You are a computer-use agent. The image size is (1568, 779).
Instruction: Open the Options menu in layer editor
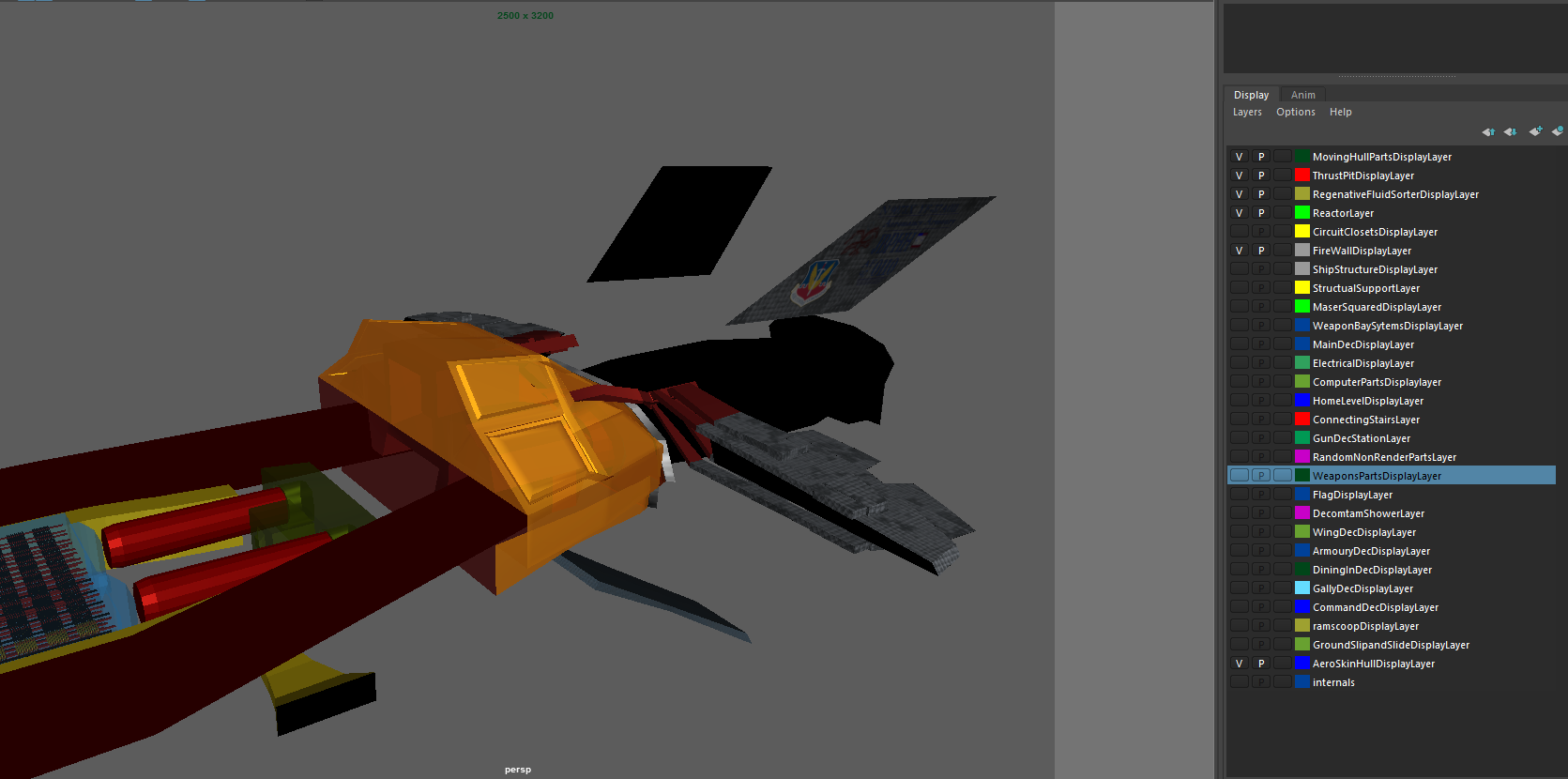pyautogui.click(x=1295, y=112)
